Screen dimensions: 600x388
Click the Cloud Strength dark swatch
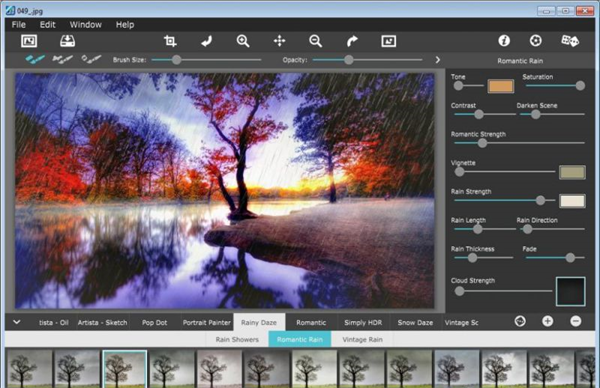pos(570,291)
